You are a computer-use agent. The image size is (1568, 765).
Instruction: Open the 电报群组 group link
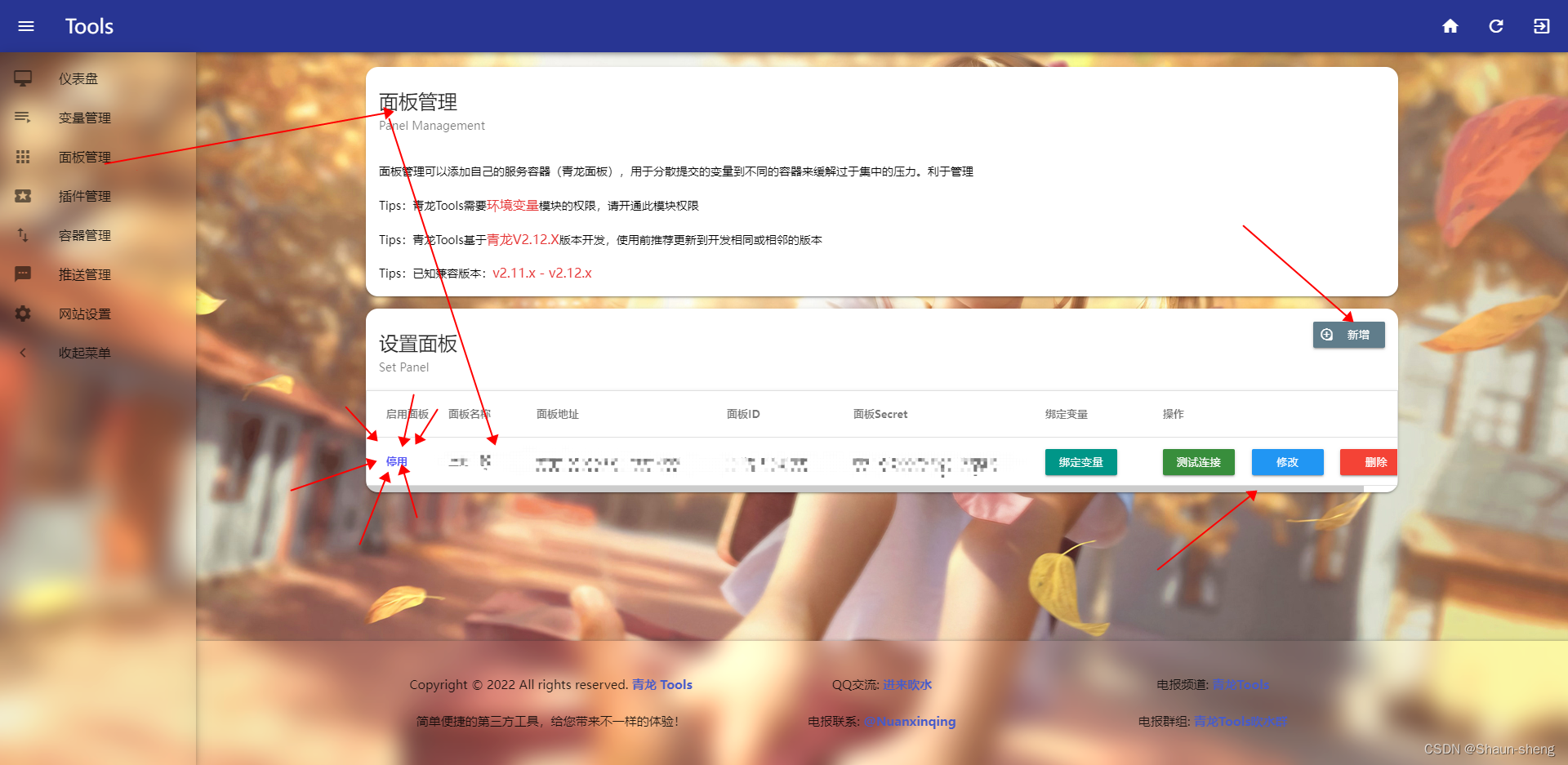click(x=1241, y=721)
